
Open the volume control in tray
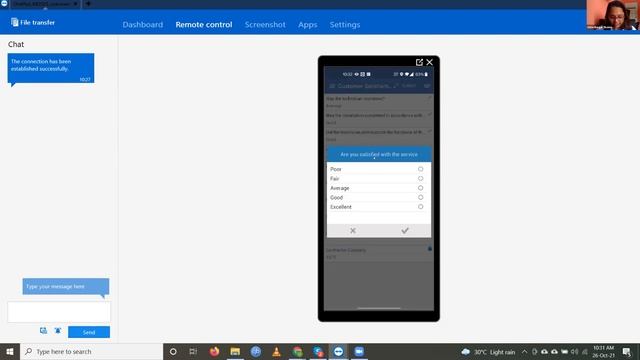(x=575, y=352)
